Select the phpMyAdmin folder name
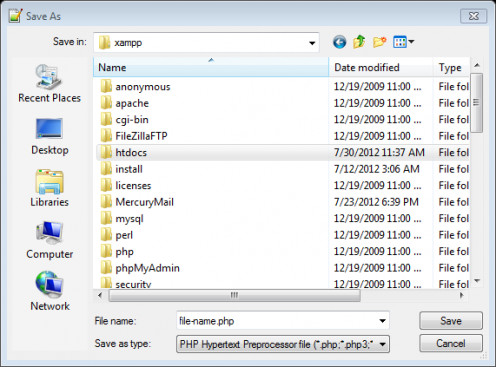Screen dimensions: 496x367 point(147,268)
